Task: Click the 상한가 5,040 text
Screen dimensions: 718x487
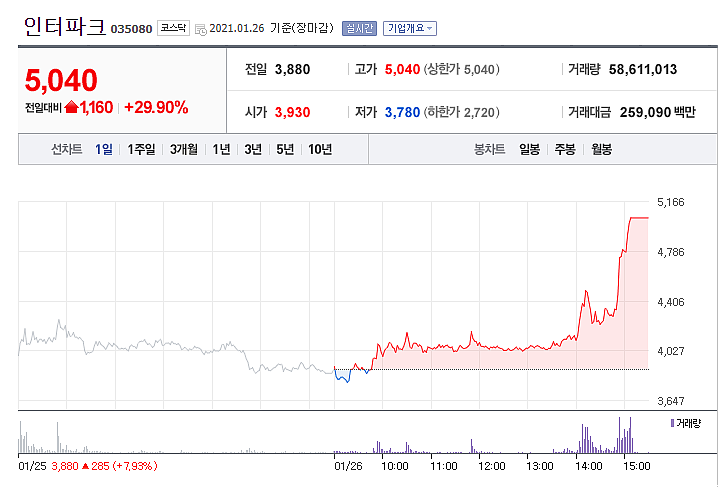Action: point(462,70)
